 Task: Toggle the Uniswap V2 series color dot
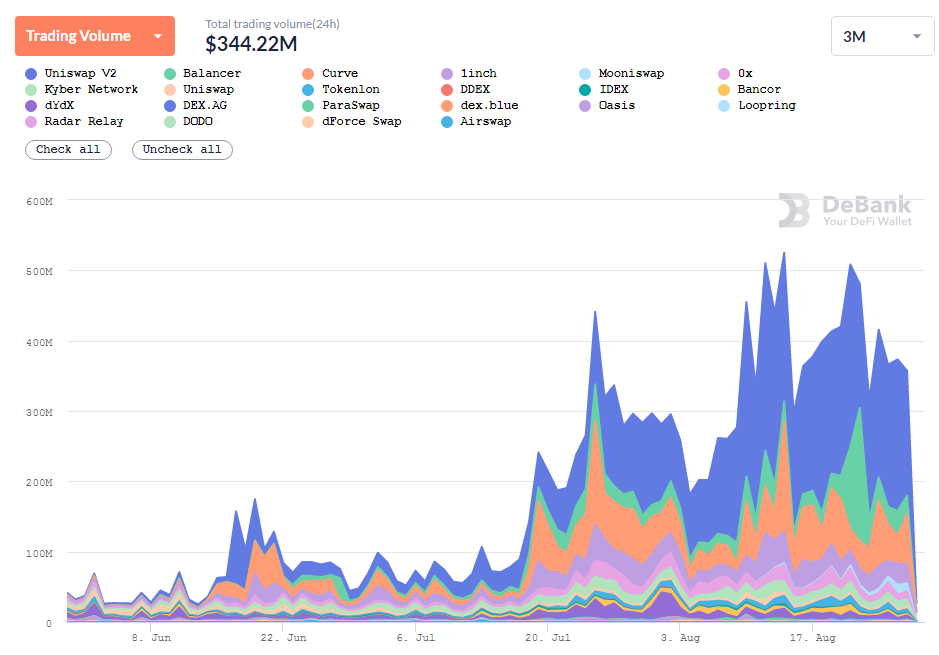31,74
